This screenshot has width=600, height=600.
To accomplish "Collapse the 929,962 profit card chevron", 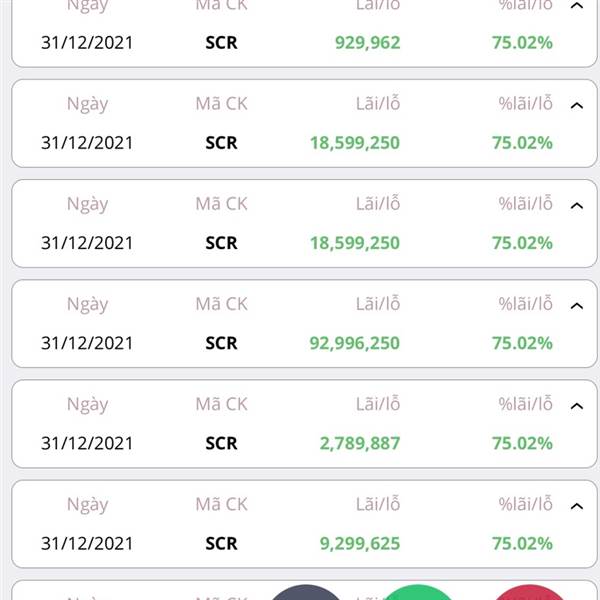I will 577,5.
